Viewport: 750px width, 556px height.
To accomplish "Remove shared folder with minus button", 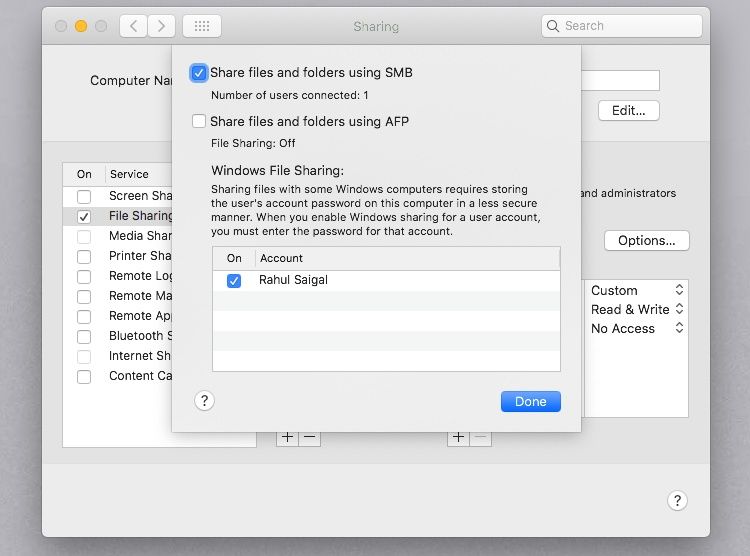I will (310, 437).
